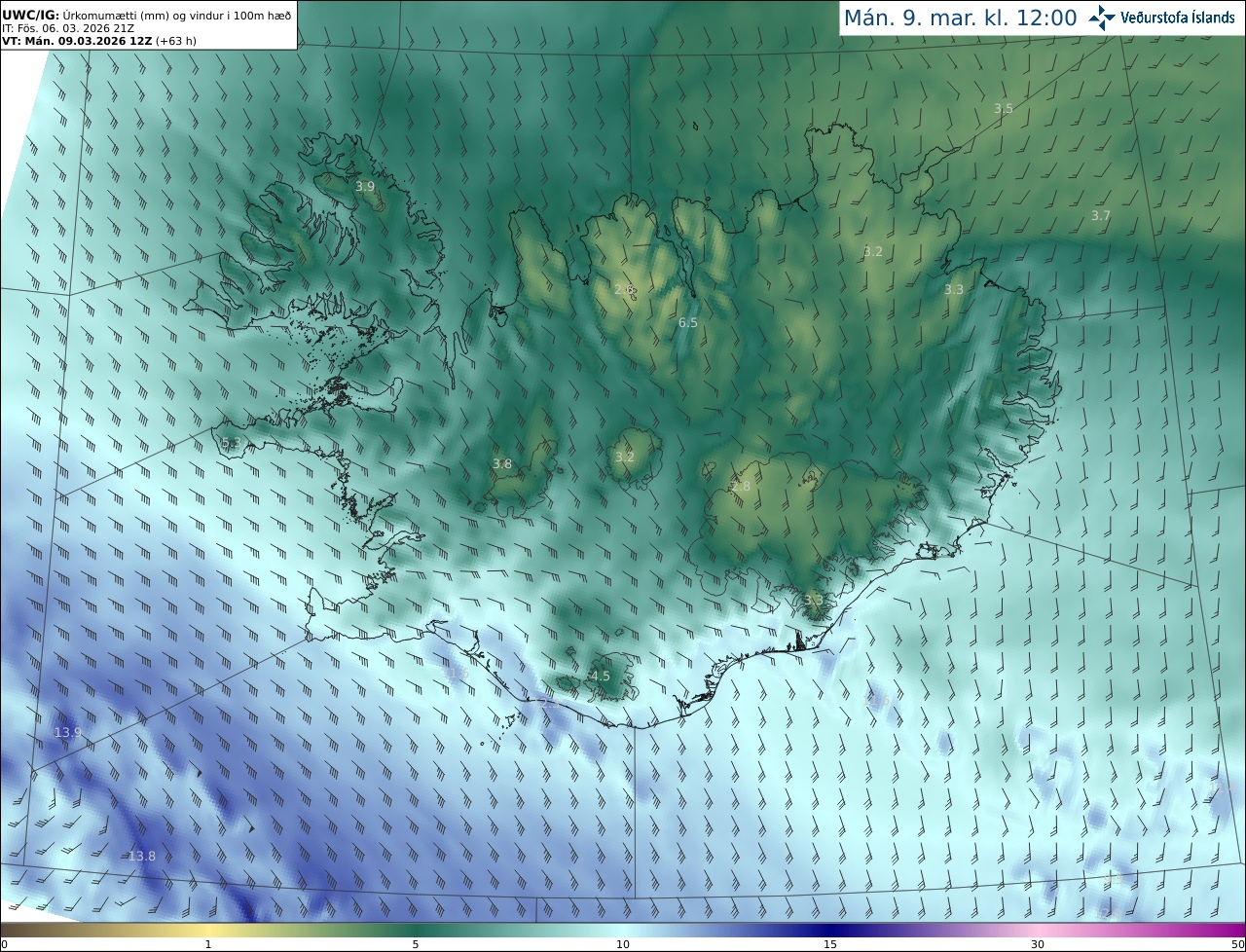
Task: Click the 2.8 value on Vatnajökull
Action: pos(741,486)
